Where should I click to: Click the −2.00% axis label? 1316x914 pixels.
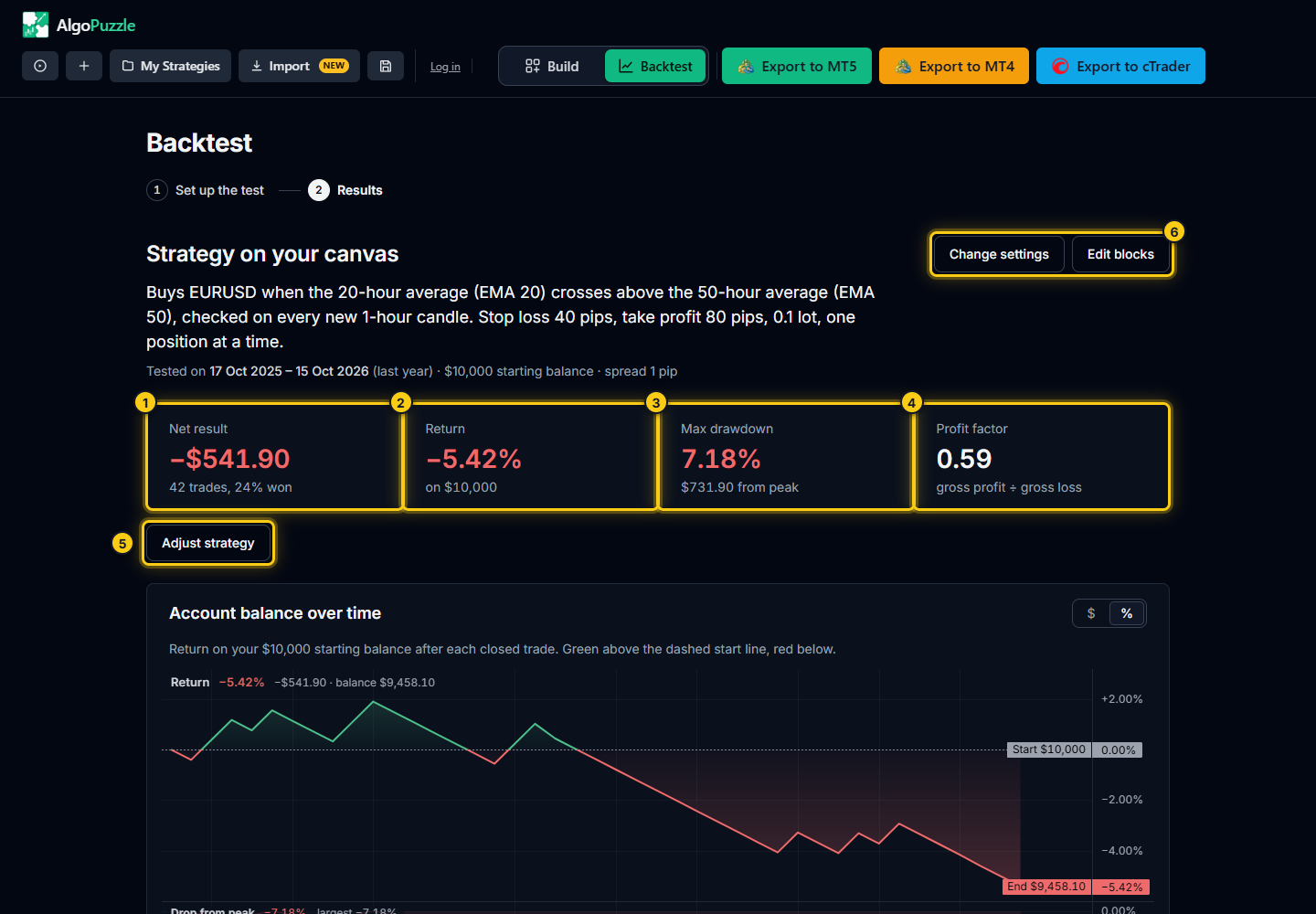click(x=1121, y=800)
